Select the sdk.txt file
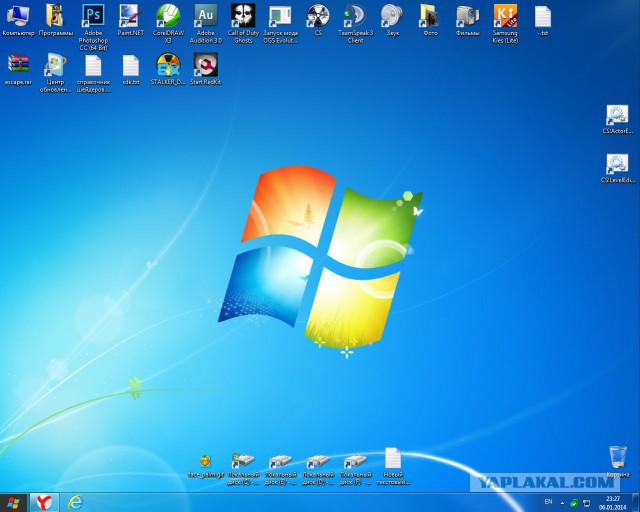Viewport: 640px width, 512px height. (x=131, y=69)
